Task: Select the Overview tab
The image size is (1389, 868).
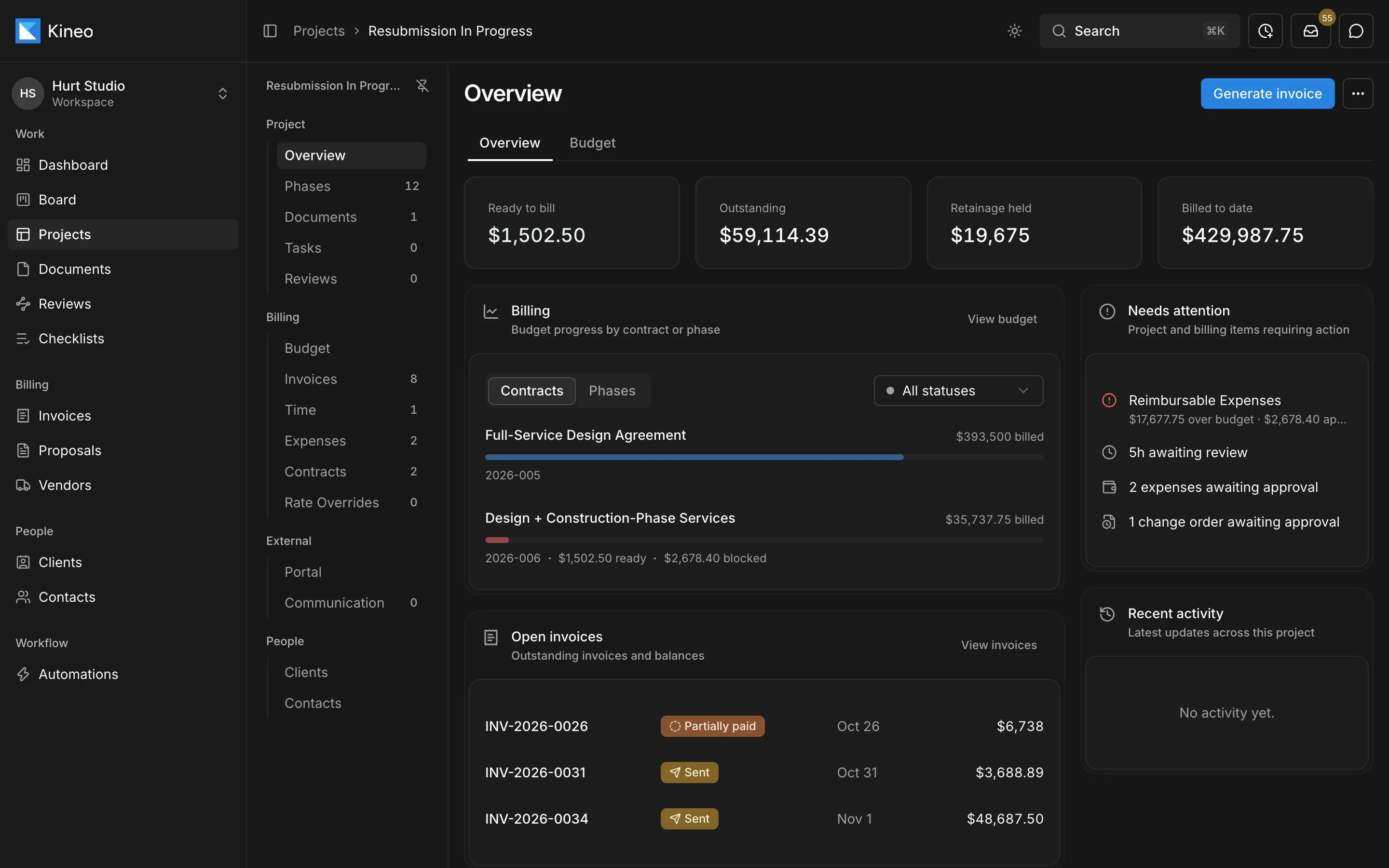Action: pos(510,143)
